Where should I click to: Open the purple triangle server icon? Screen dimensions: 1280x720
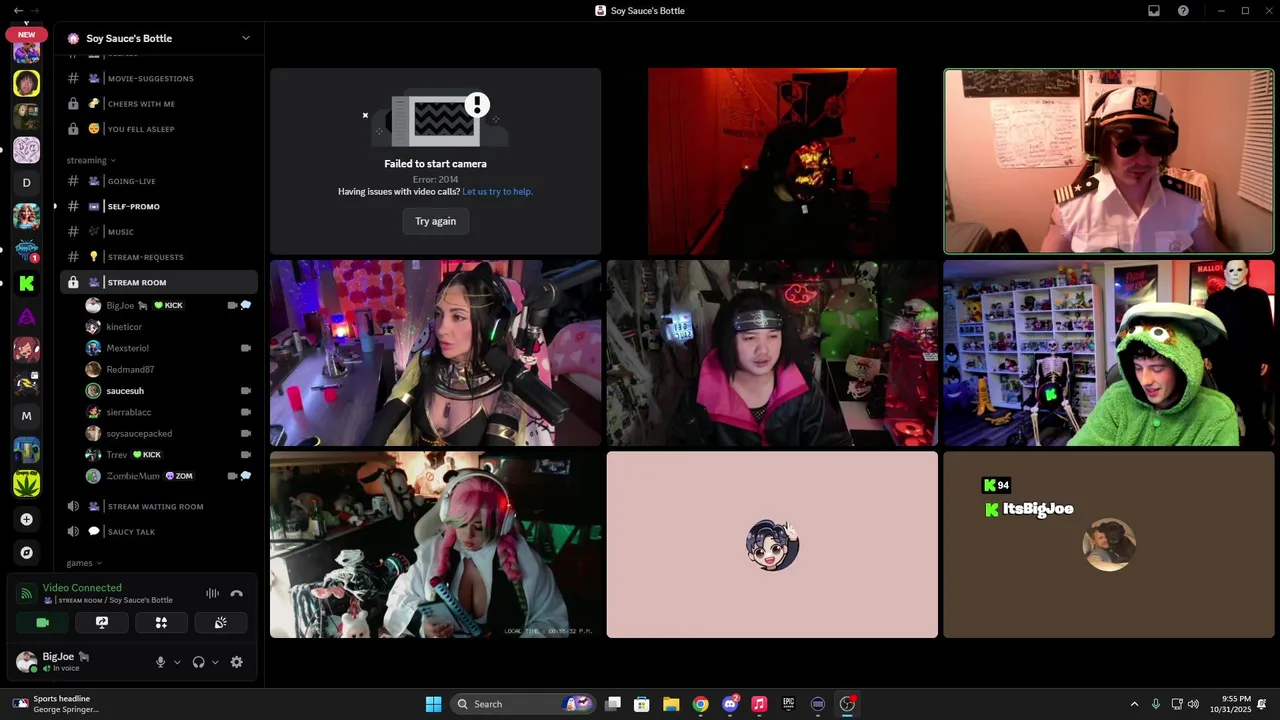[27, 317]
